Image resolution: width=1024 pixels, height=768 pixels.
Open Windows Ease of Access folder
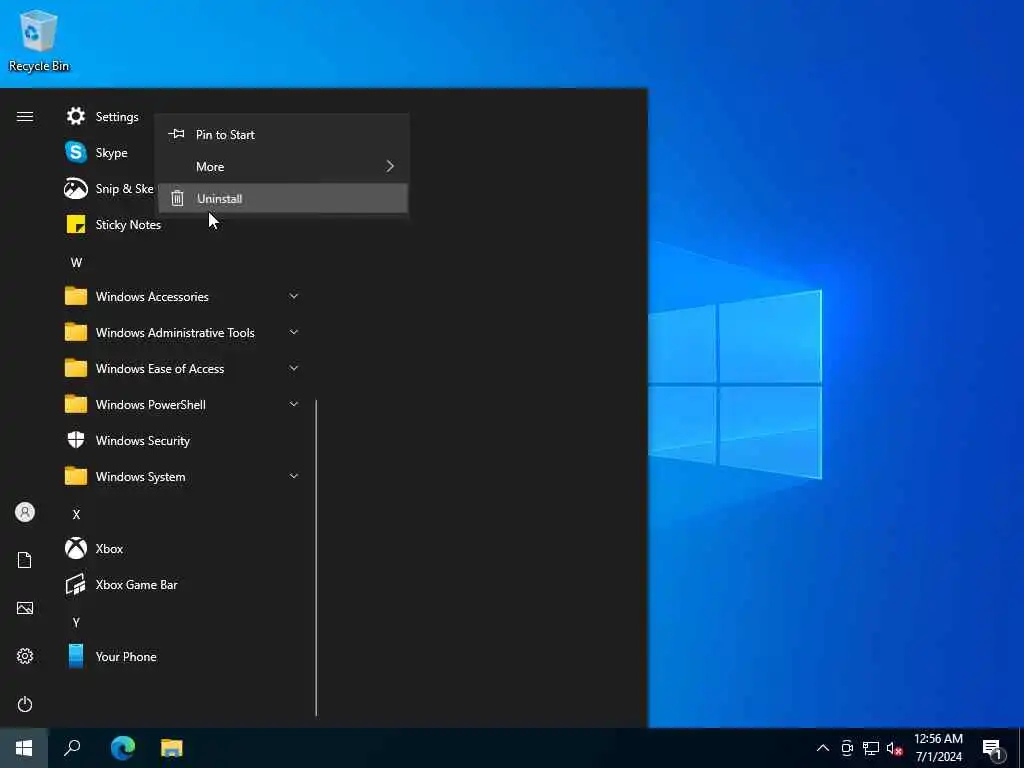tap(76, 368)
